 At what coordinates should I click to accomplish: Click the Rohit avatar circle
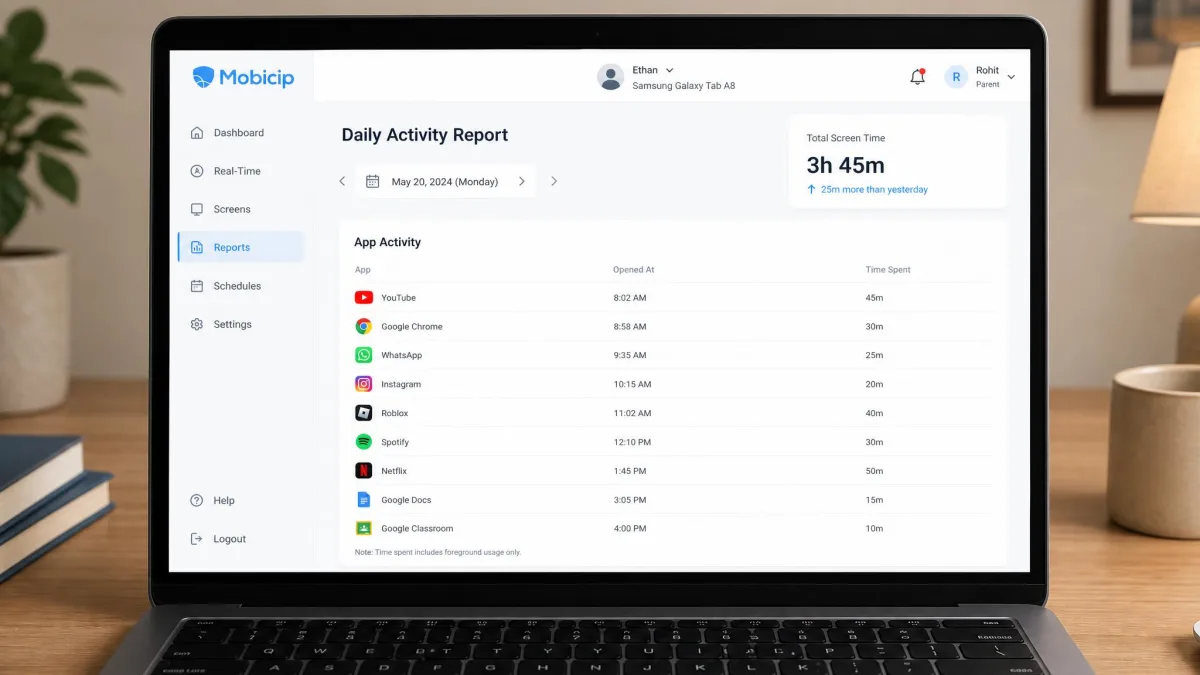coord(956,77)
